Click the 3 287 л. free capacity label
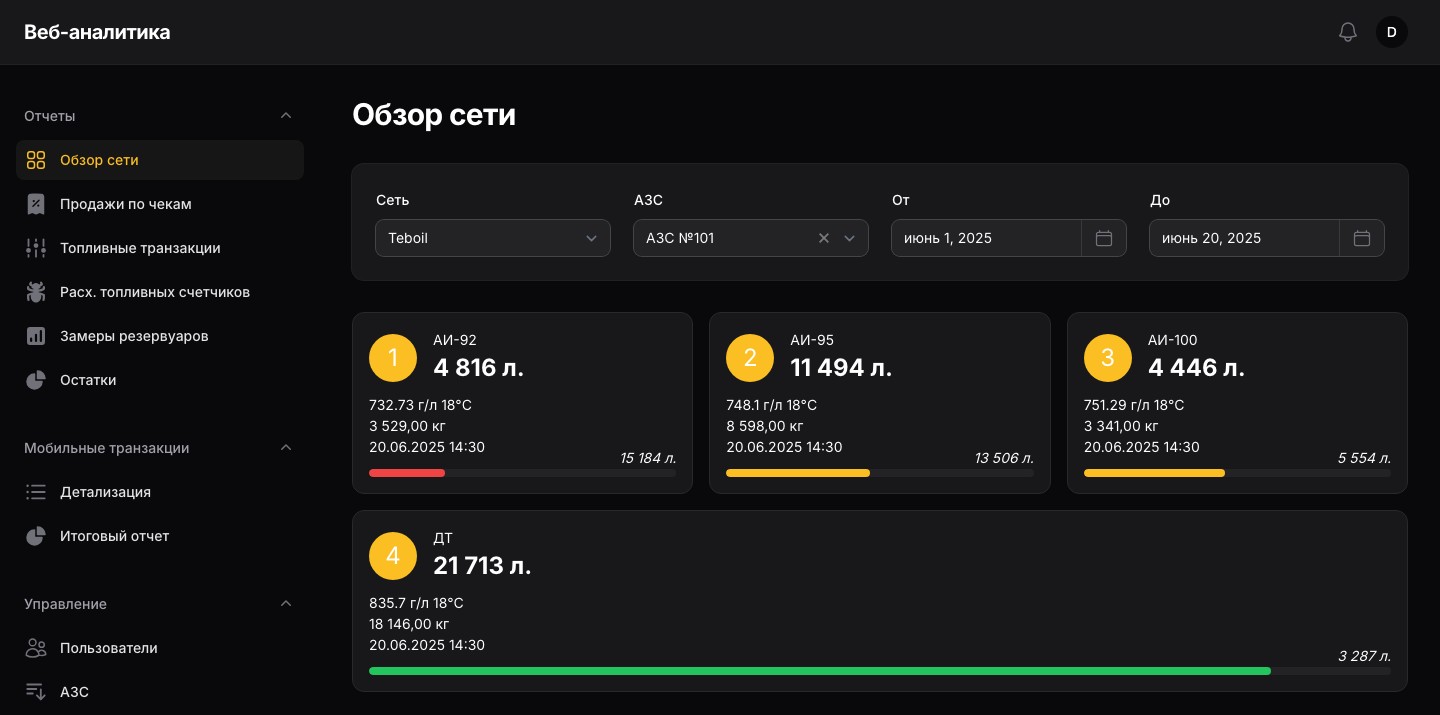Viewport: 1440px width, 715px height. [x=1364, y=656]
